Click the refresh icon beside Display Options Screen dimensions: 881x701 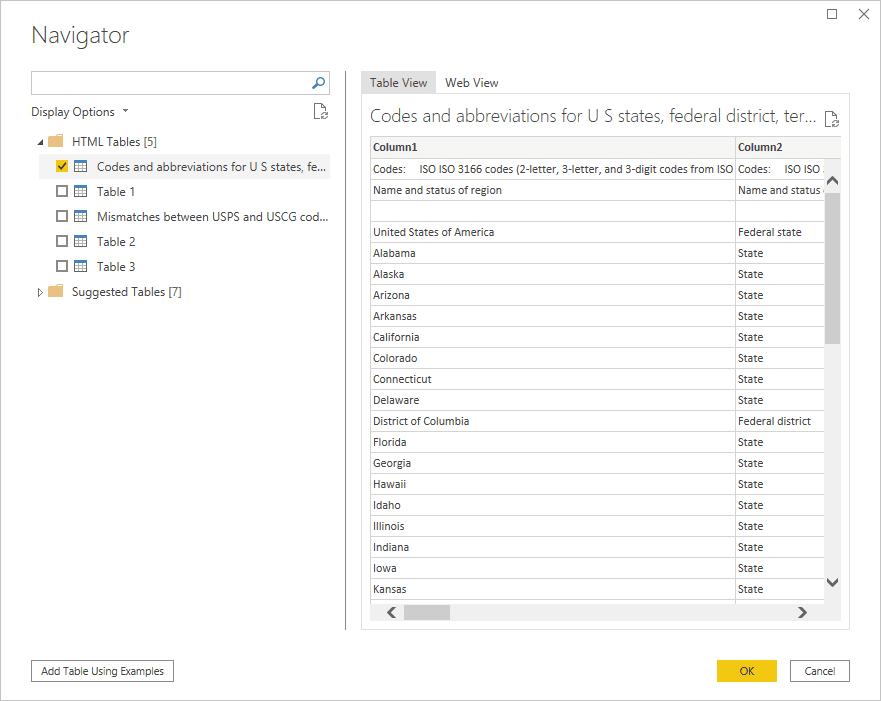coord(320,112)
